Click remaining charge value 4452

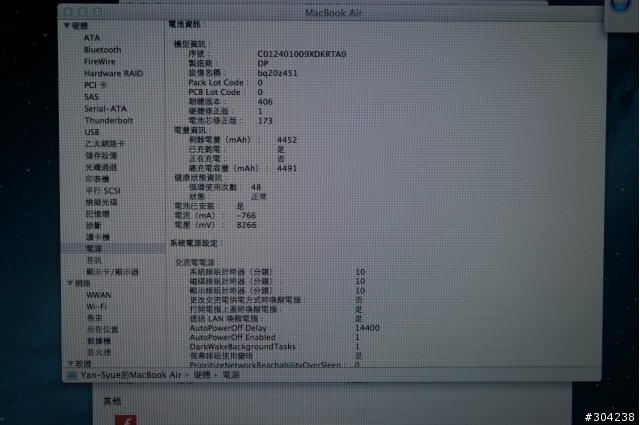(x=287, y=140)
